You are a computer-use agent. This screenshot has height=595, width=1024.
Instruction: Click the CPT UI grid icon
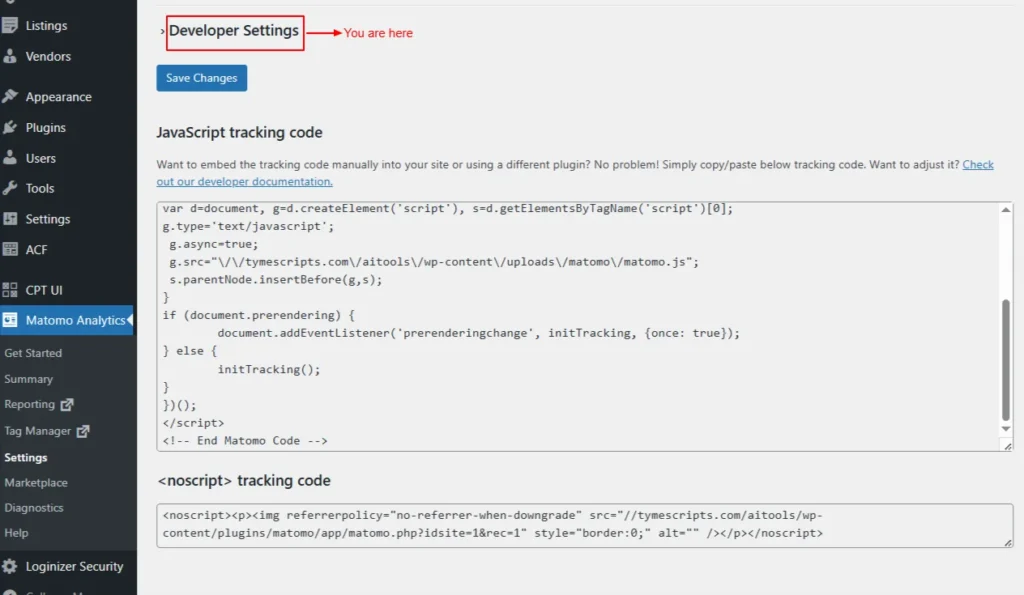[10, 290]
